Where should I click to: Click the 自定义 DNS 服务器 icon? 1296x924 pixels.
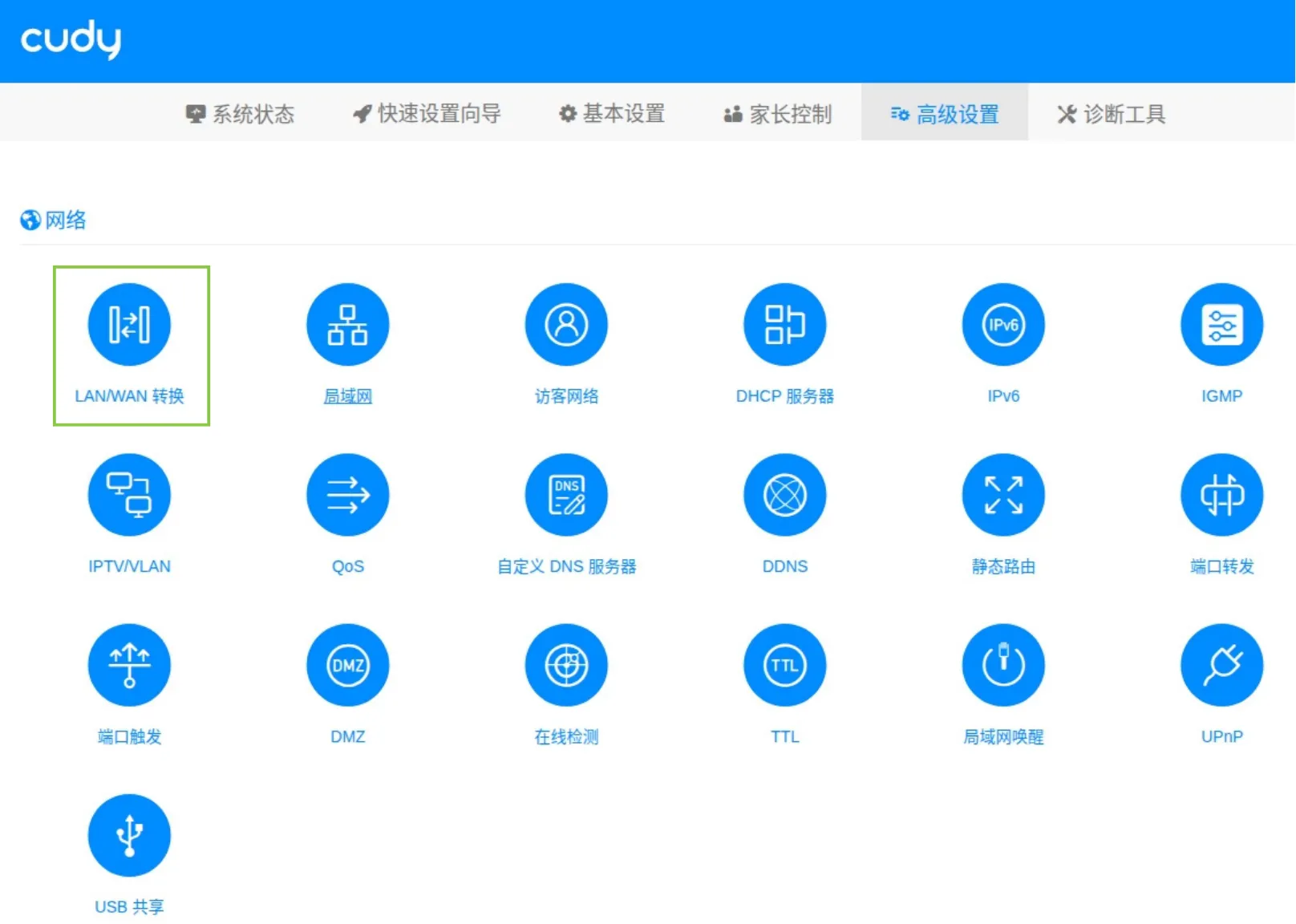pos(566,495)
